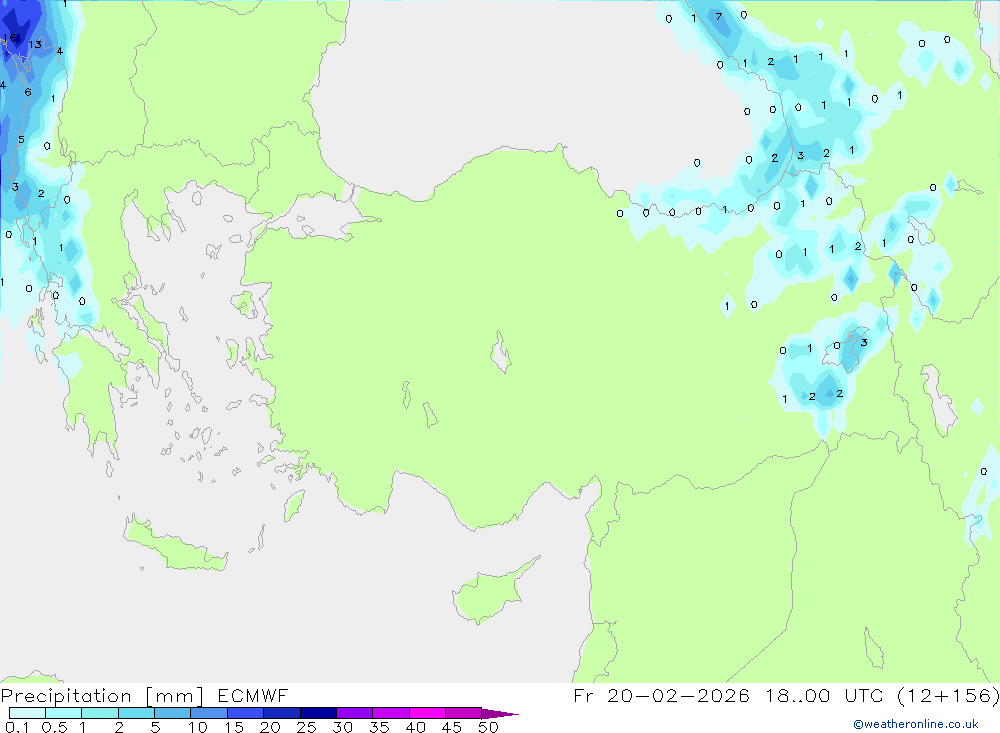This screenshot has width=1000, height=733.
Task: Click the '(12+156)' forecast run text
Action: [x=948, y=696]
